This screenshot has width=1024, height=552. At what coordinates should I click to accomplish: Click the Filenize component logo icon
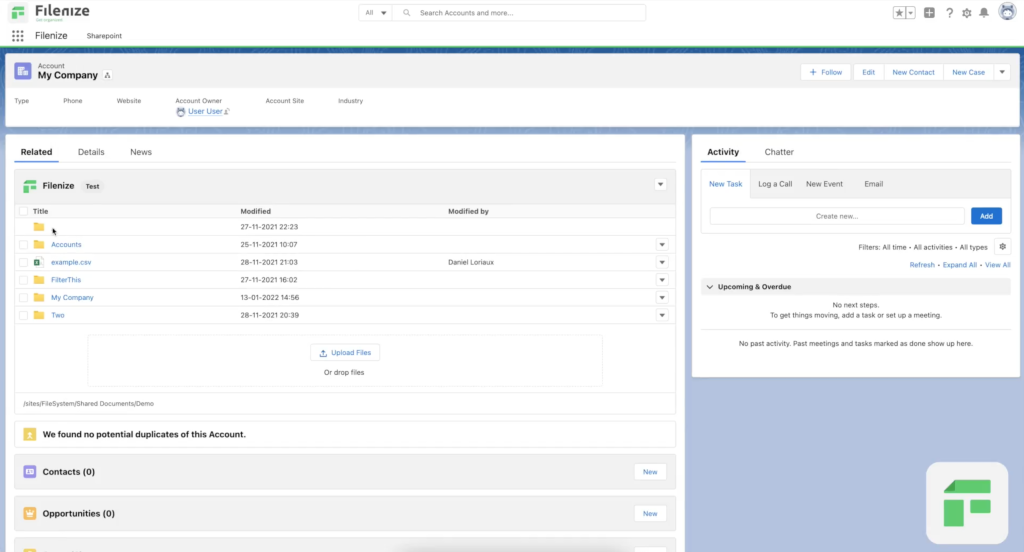[29, 186]
